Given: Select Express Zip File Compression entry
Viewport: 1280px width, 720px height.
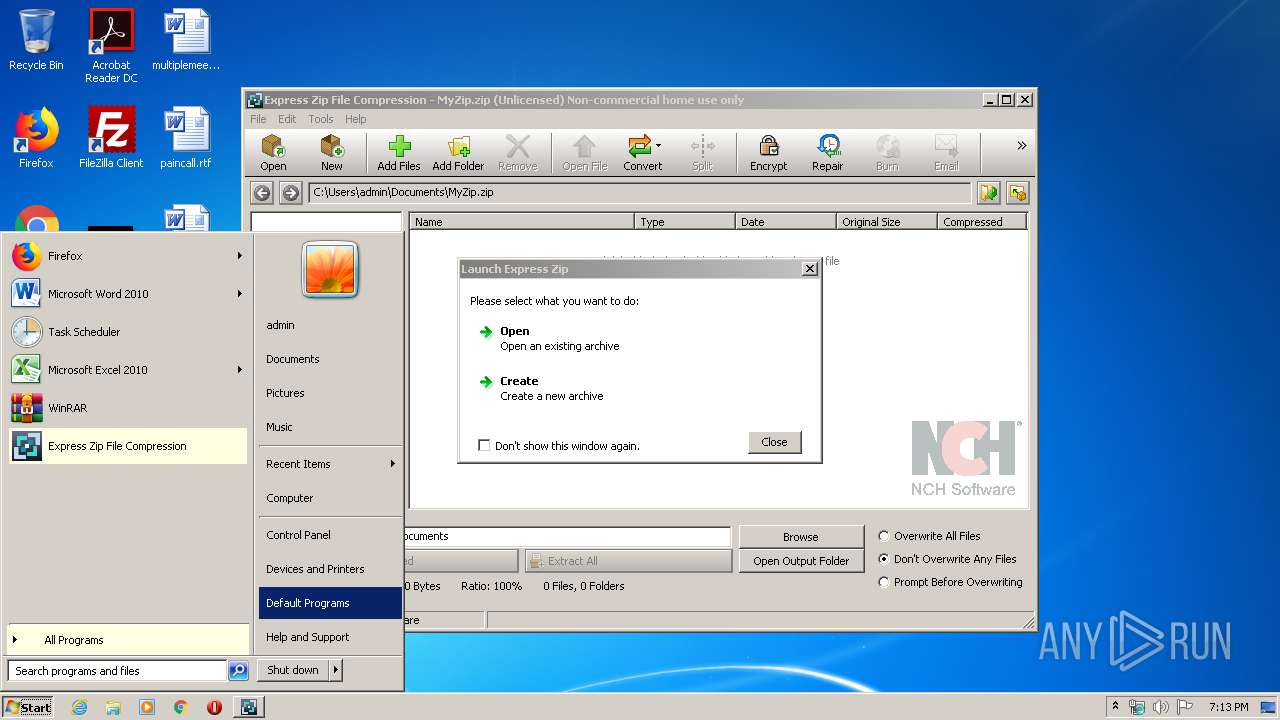Looking at the screenshot, I should pos(127,446).
